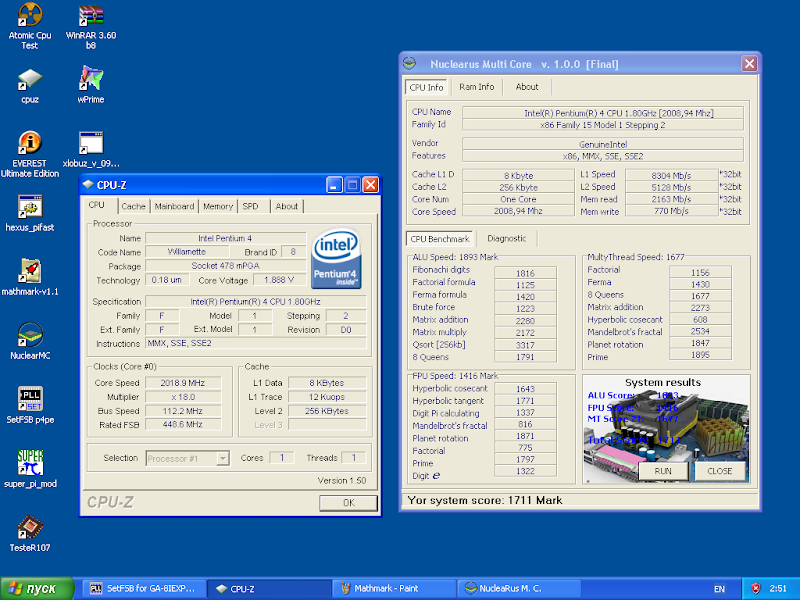Switch to the Cache tab in CPU-Z

click(133, 206)
